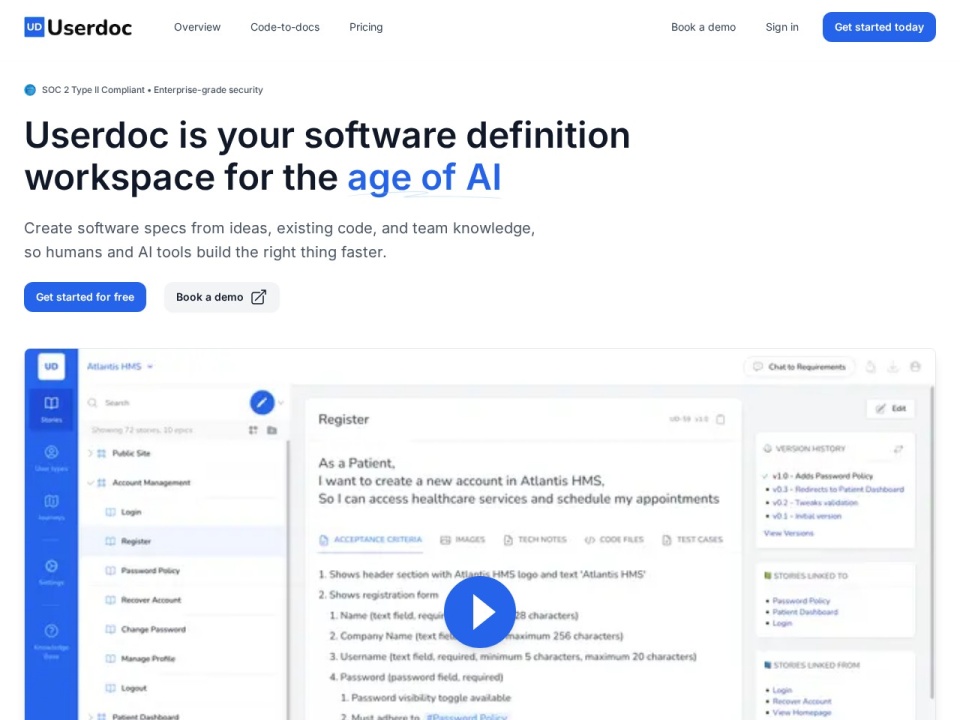The height and width of the screenshot is (720, 960).
Task: Click Book a demo in the header
Action: [703, 27]
